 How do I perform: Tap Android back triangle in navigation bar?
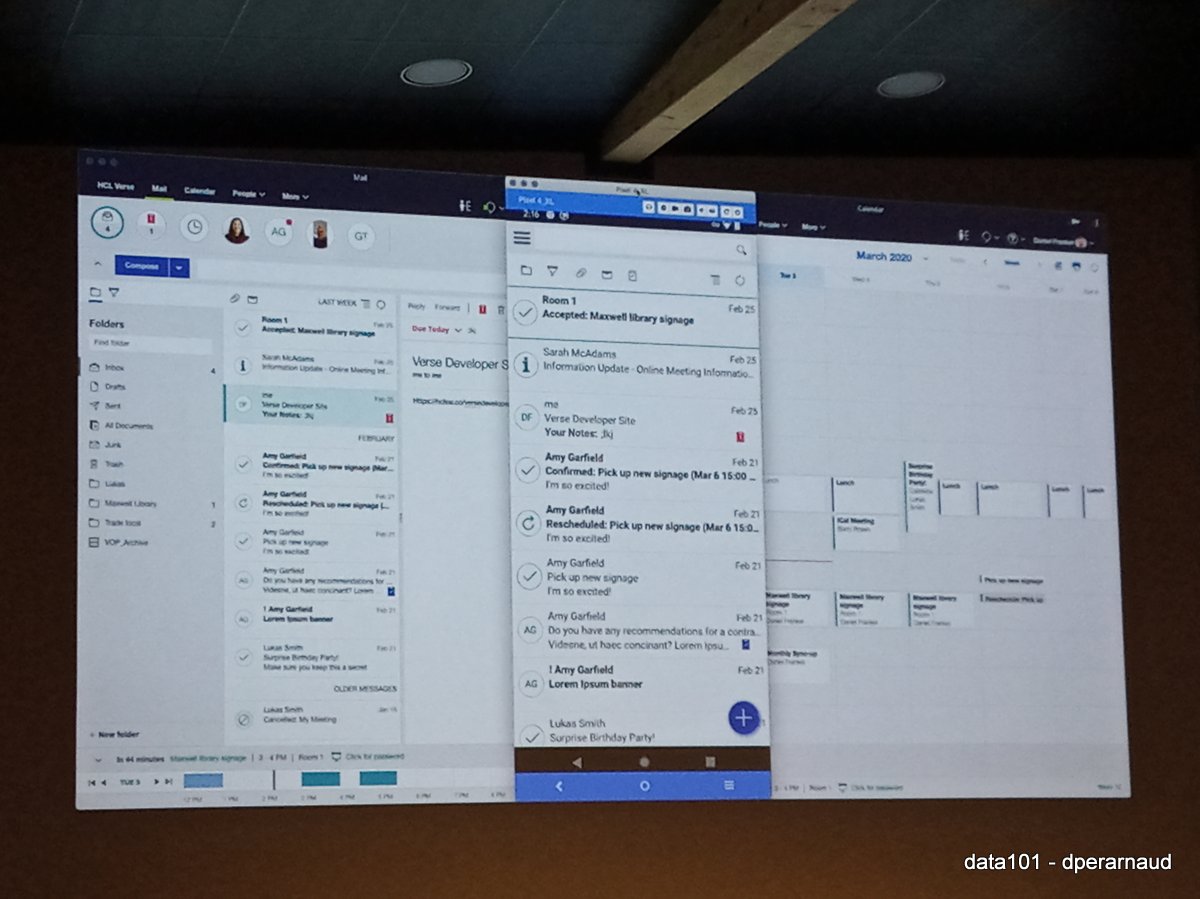tap(577, 761)
